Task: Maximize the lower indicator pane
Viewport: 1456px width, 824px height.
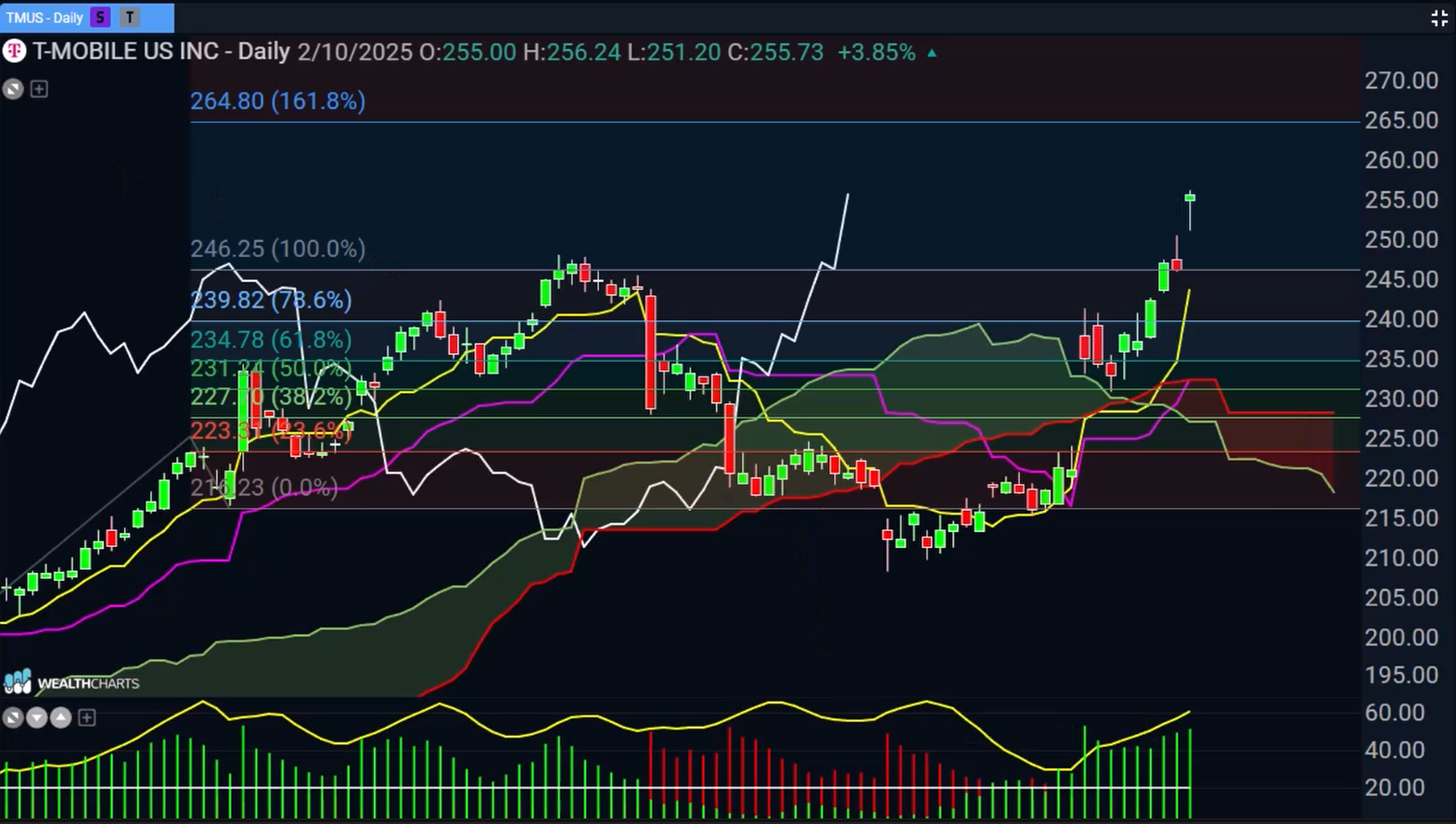Action: (13, 717)
